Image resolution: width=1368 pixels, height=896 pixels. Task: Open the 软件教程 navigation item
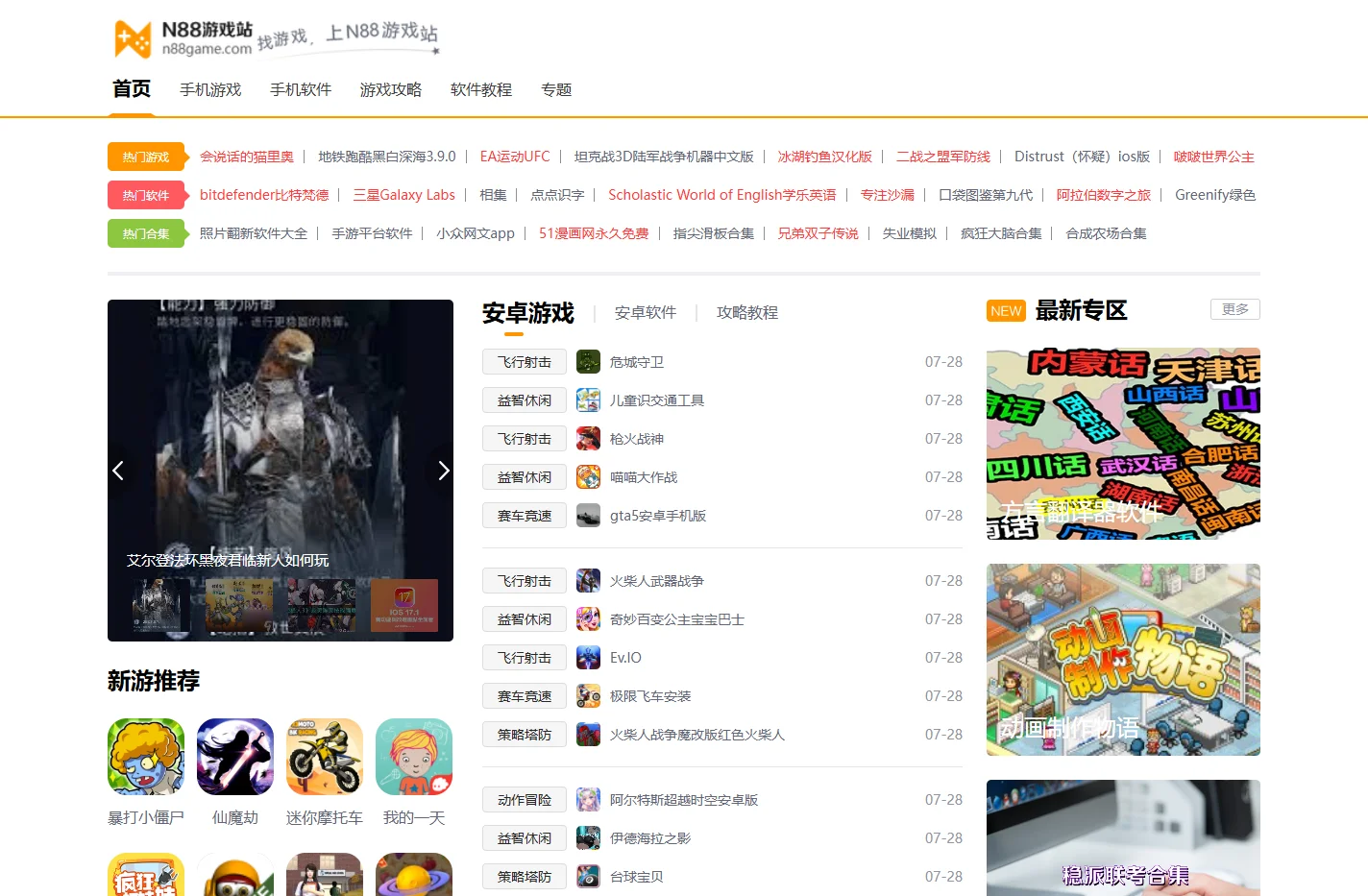point(481,89)
